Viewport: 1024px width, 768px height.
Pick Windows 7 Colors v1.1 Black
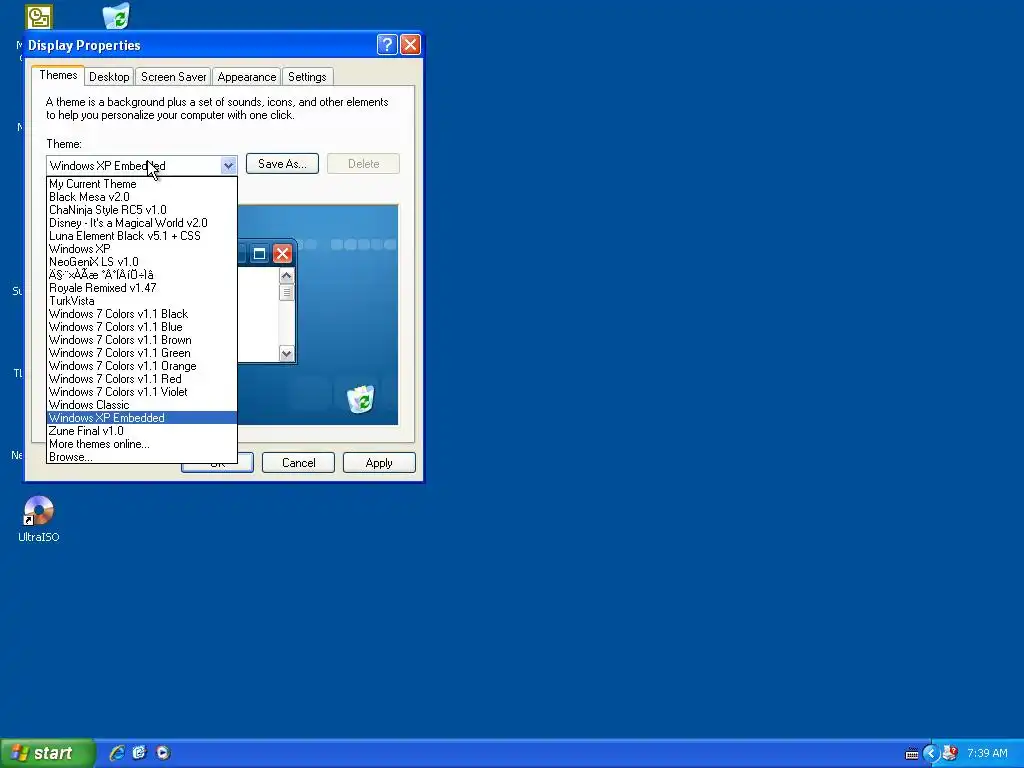(x=142, y=314)
